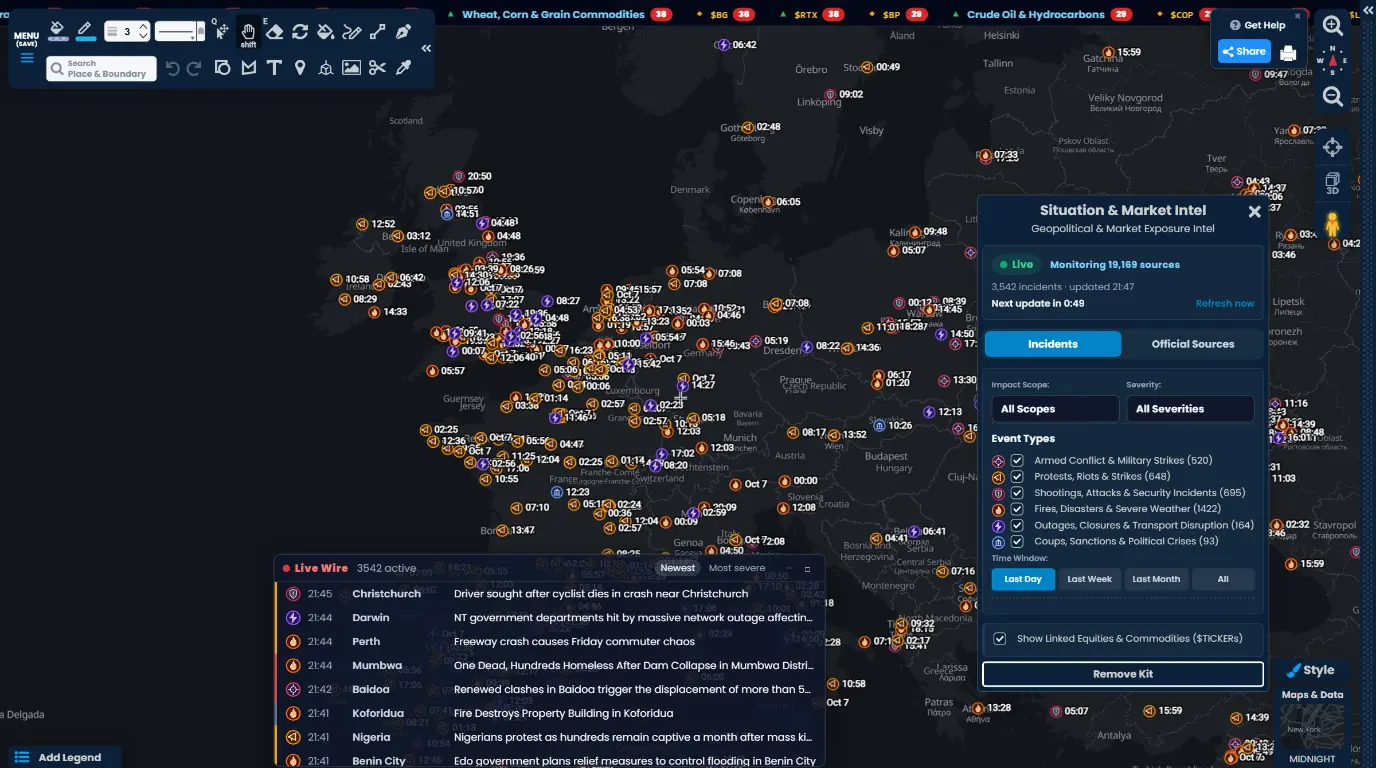The image size is (1376, 768).
Task: Select the Incidents tab
Action: point(1053,344)
